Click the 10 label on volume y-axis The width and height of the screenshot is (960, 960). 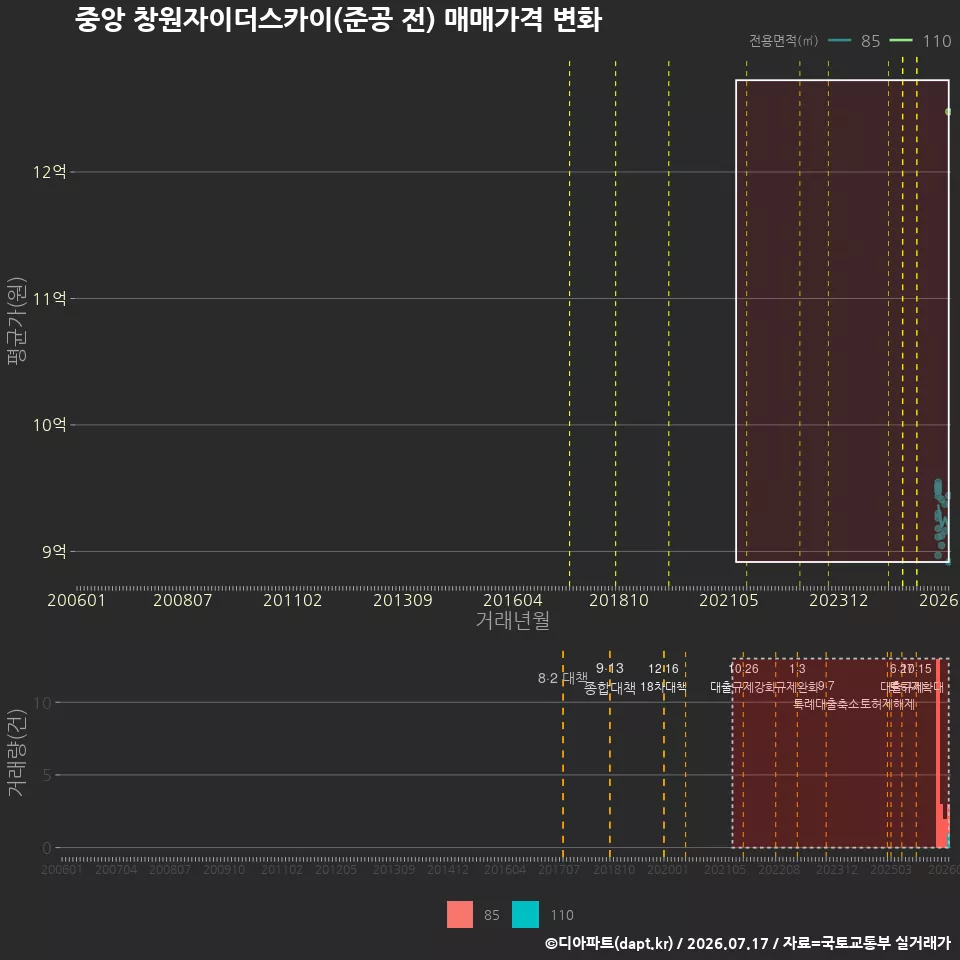coord(43,703)
